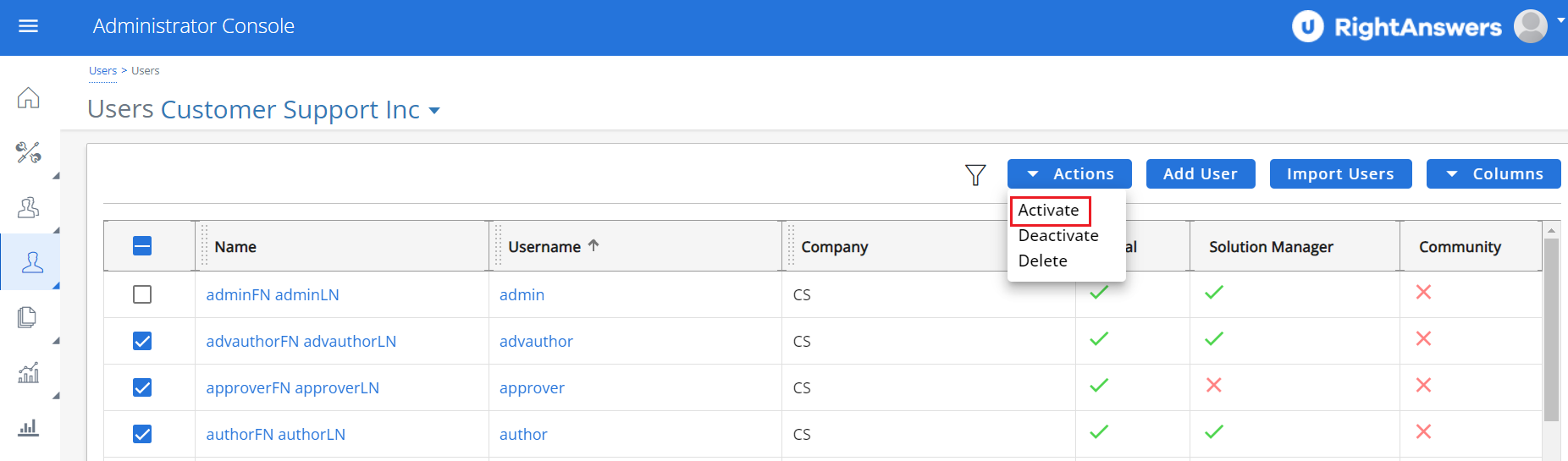This screenshot has height=461, width=1568.
Task: Expand the Customer Support Inc company dropdown
Action: [434, 111]
